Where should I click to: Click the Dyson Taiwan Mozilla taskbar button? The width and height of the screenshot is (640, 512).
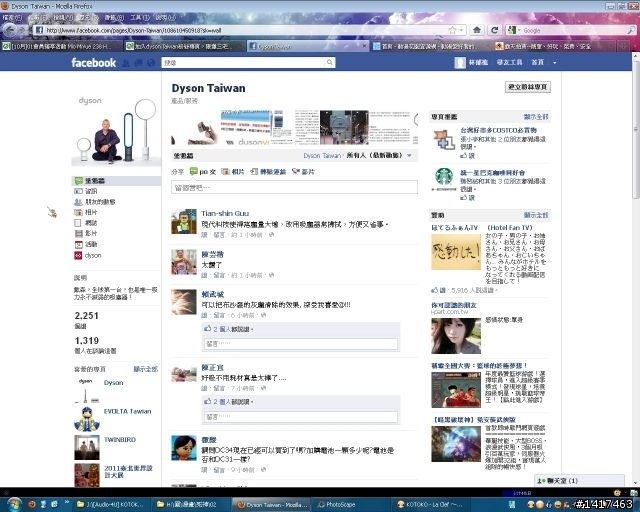pyautogui.click(x=271, y=505)
